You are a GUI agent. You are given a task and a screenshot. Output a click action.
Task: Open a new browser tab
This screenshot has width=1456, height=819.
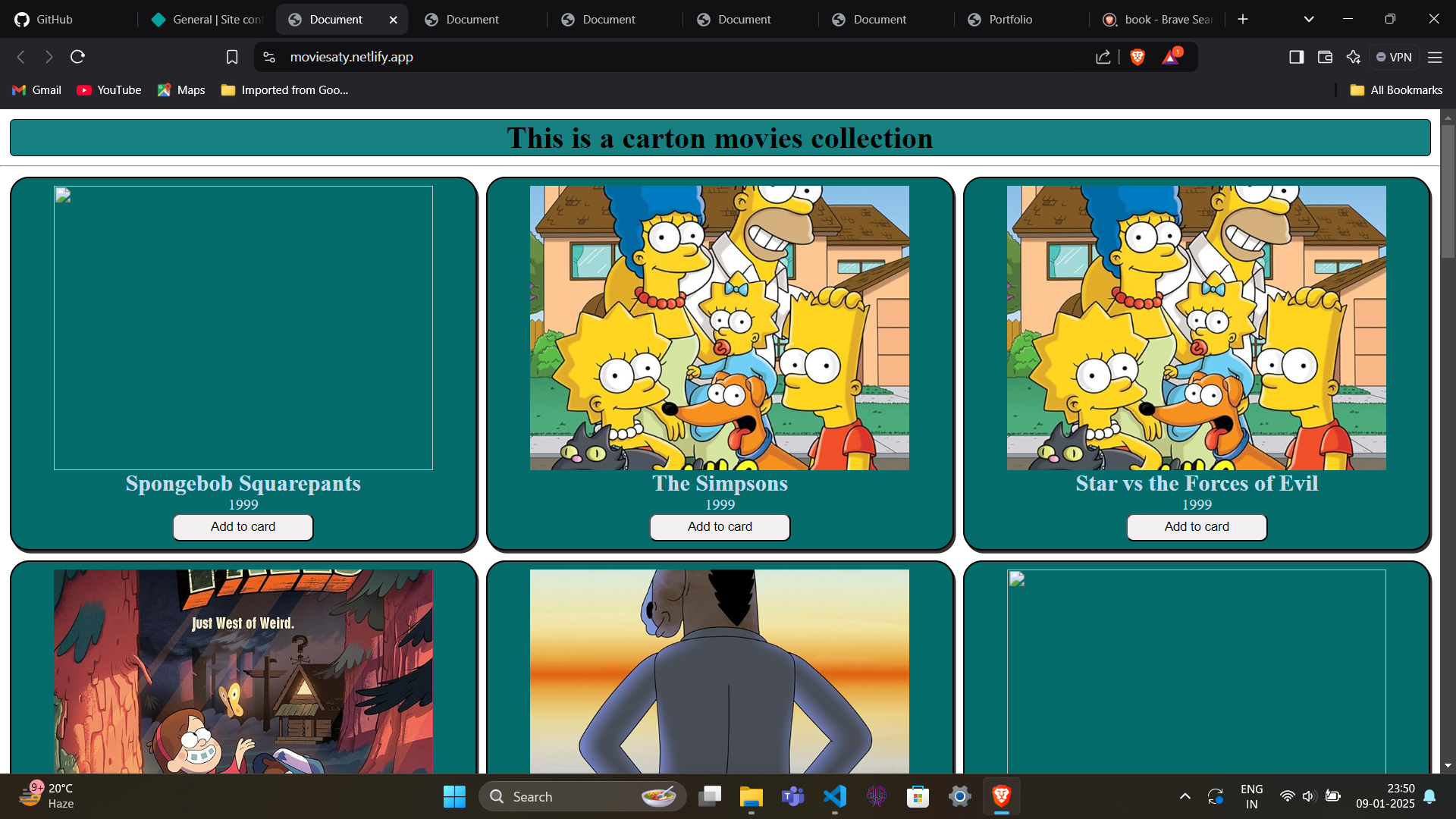point(1243,19)
